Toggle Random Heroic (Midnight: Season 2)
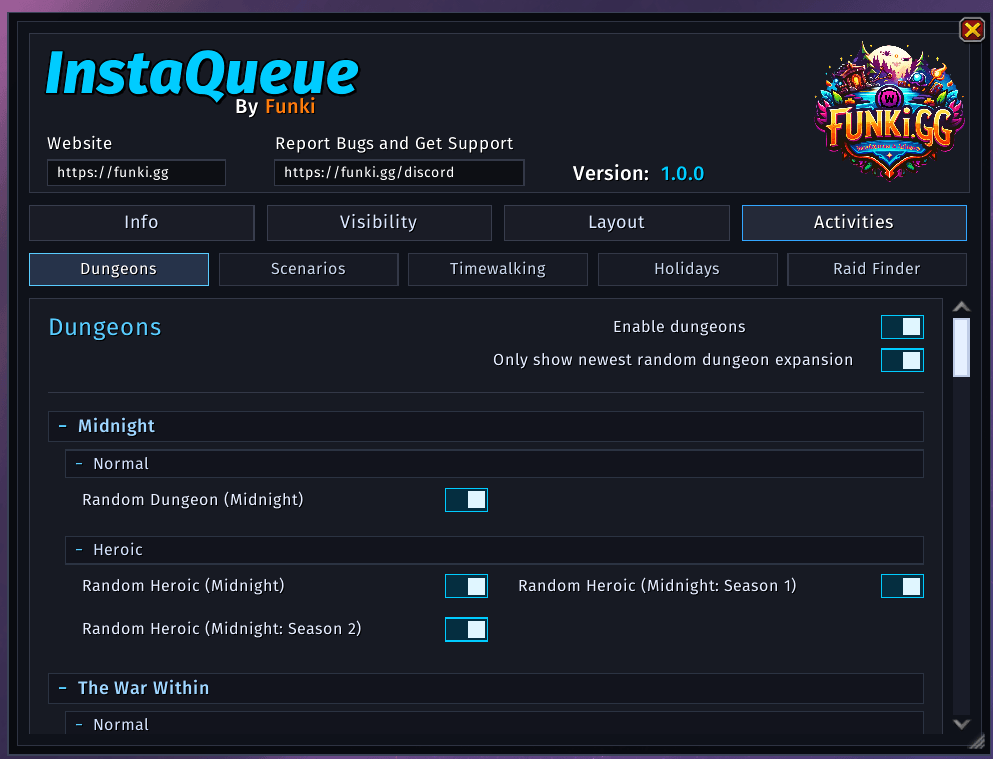This screenshot has width=993, height=759. (x=466, y=629)
